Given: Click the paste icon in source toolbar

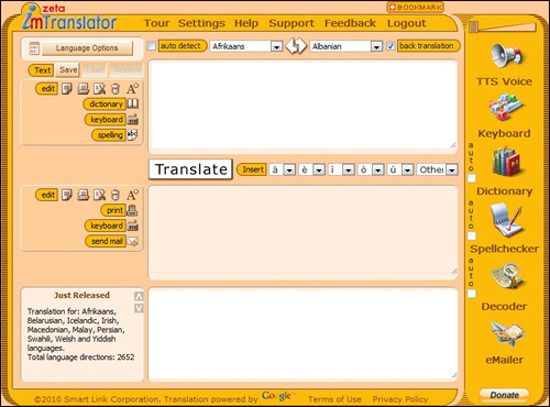Looking at the screenshot, I should click(x=83, y=88).
